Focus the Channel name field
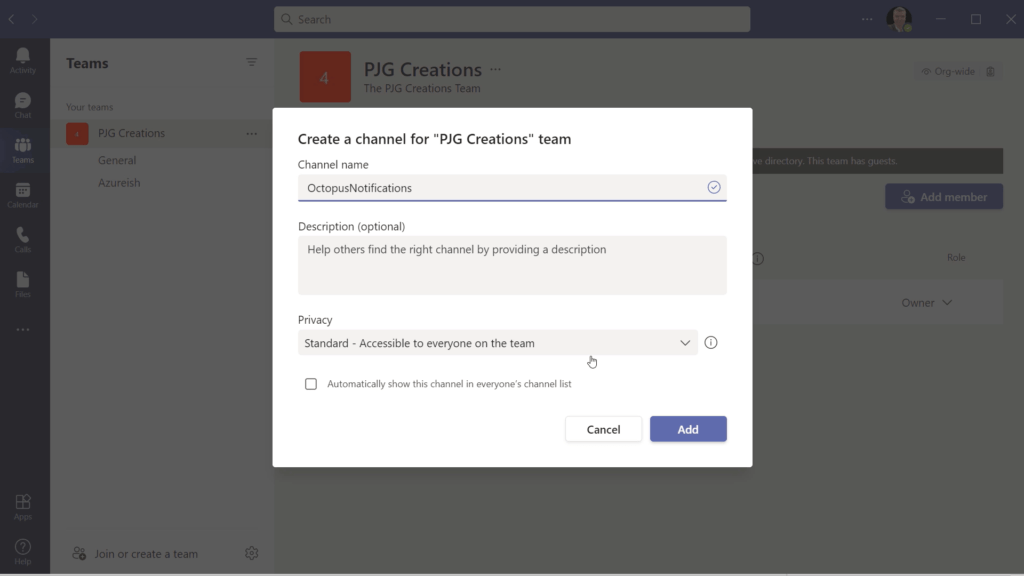The height and width of the screenshot is (576, 1024). click(x=512, y=188)
